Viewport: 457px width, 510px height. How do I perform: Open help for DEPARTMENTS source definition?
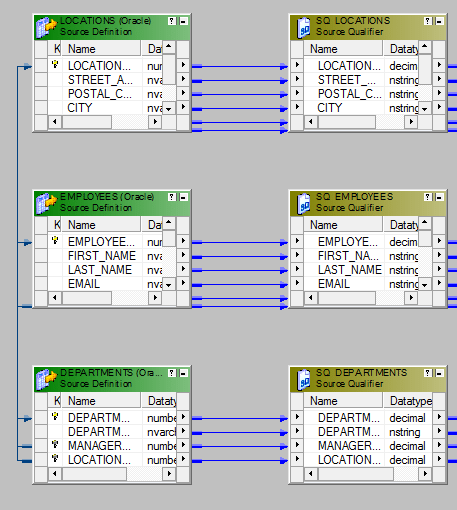pos(172,373)
